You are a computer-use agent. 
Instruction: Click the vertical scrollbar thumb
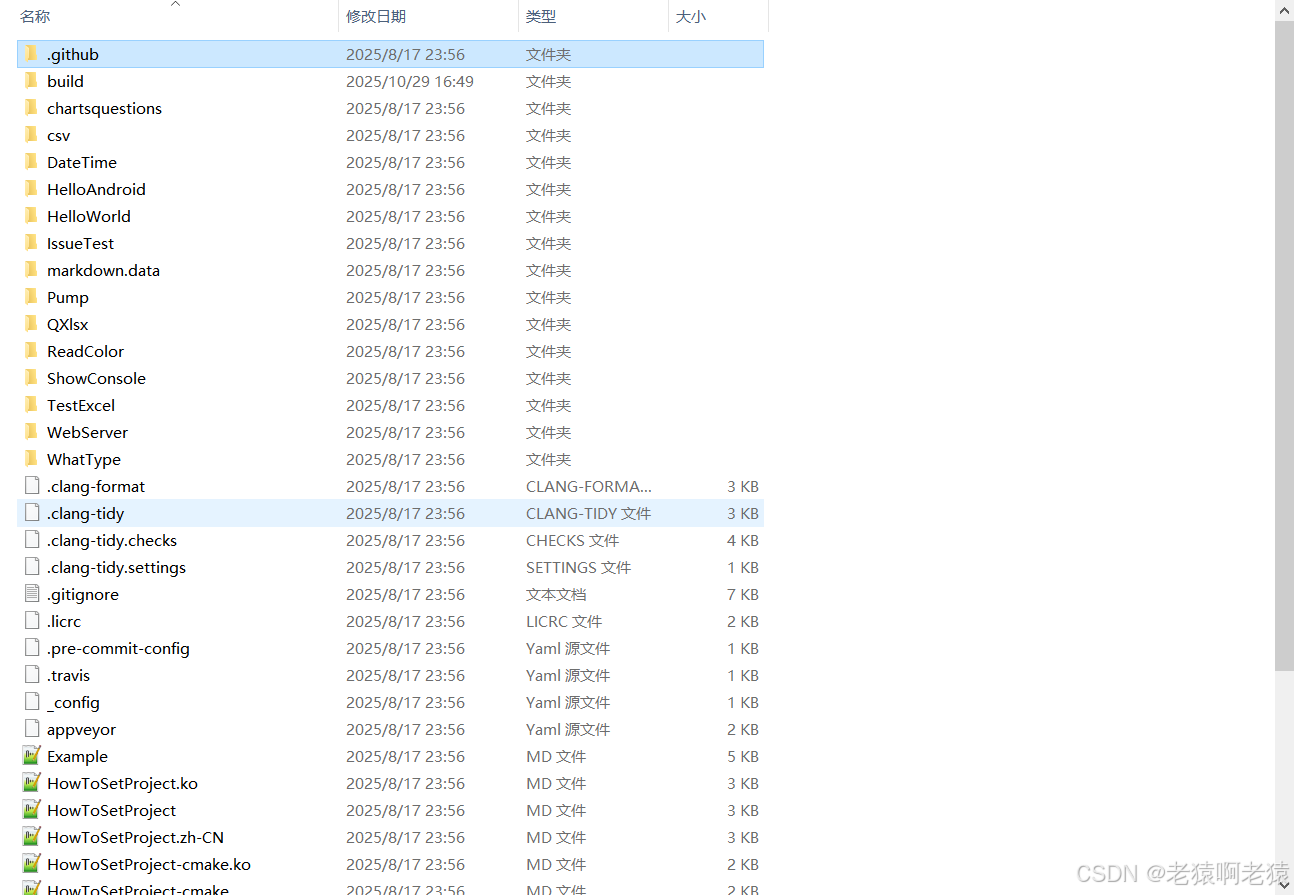coord(1284,345)
